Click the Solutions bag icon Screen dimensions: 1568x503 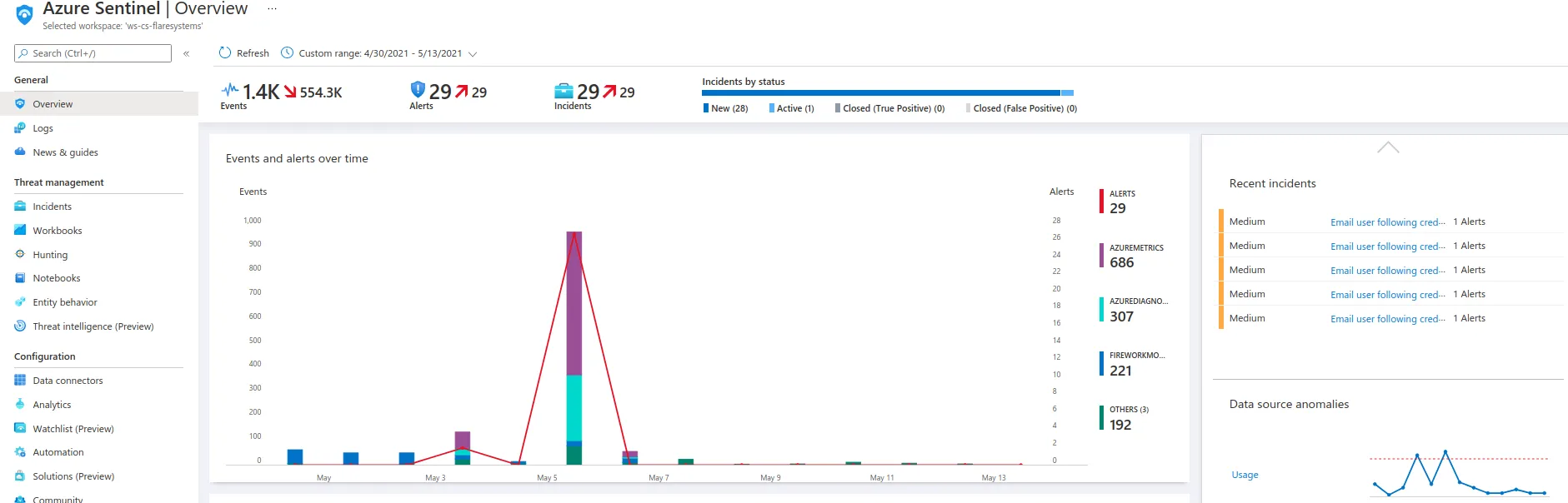(x=20, y=476)
